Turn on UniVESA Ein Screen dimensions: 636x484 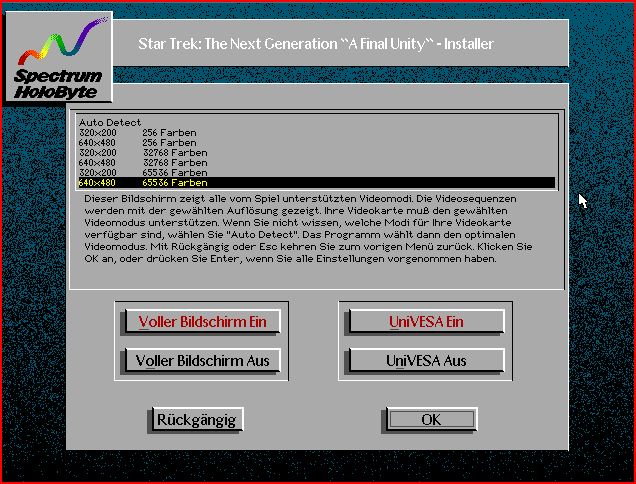(426, 322)
